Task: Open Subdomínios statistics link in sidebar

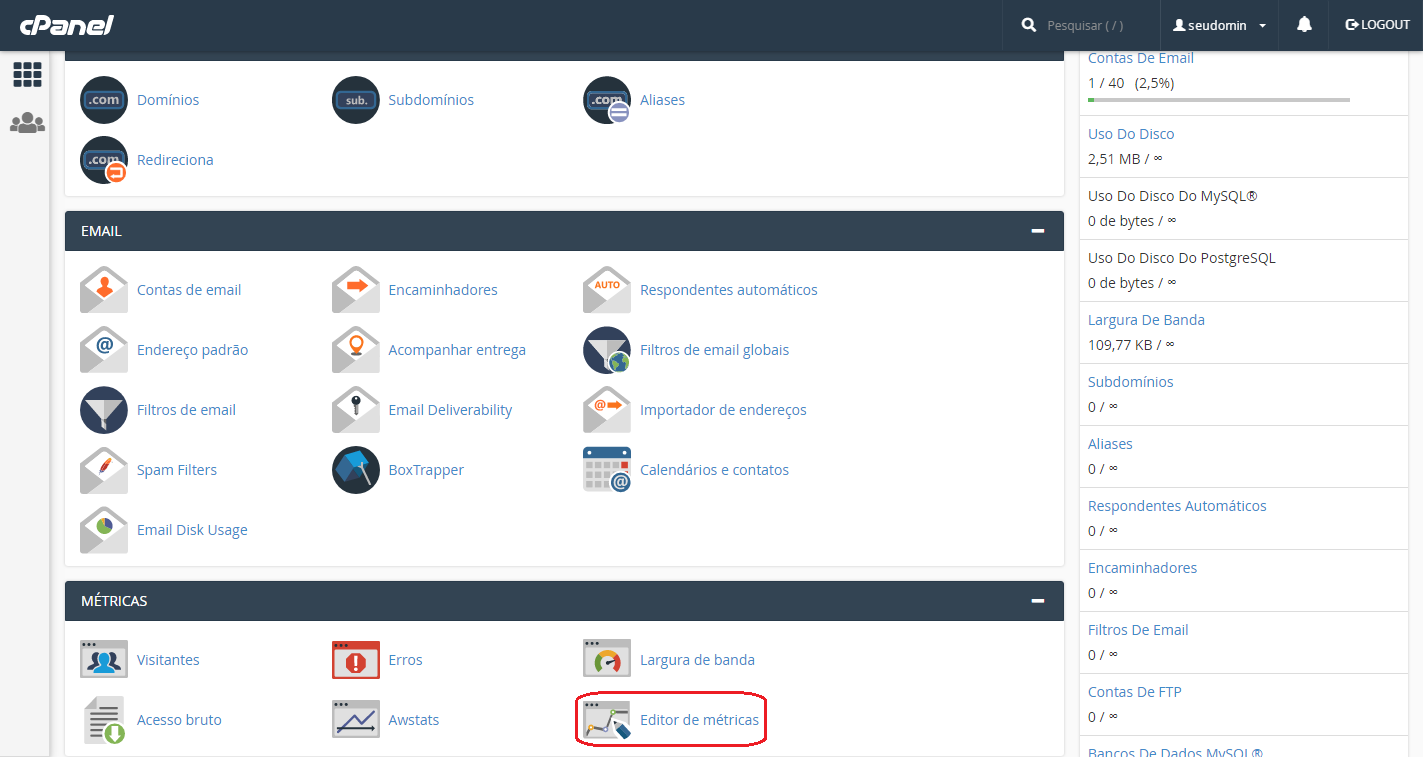Action: click(1130, 382)
